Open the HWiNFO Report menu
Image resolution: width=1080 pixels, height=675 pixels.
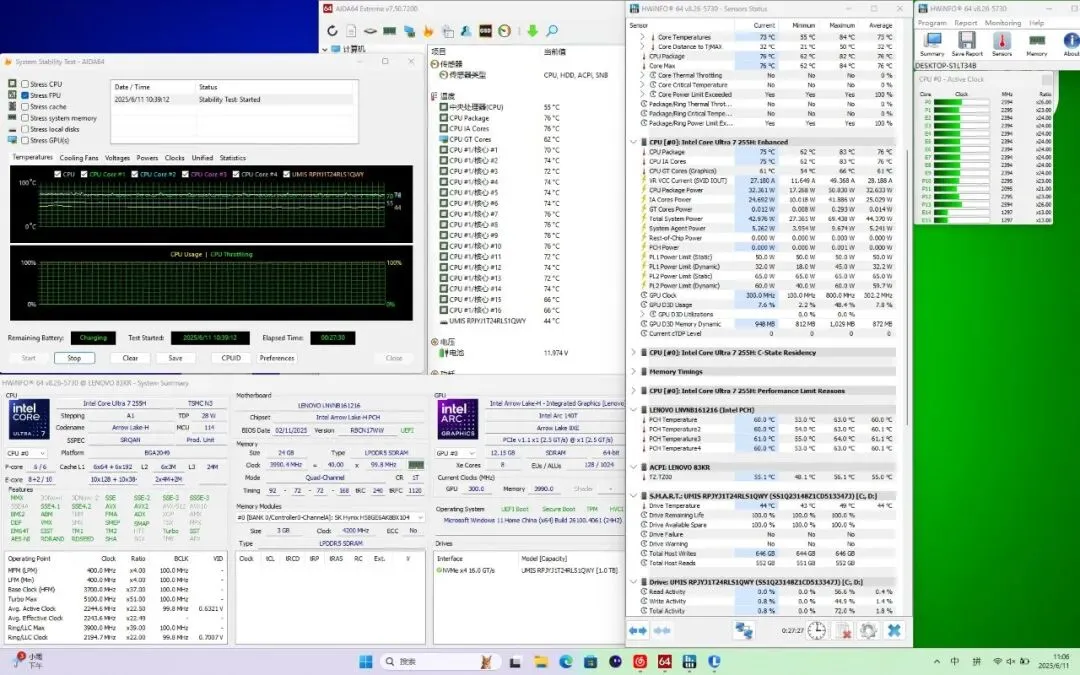tap(966, 23)
